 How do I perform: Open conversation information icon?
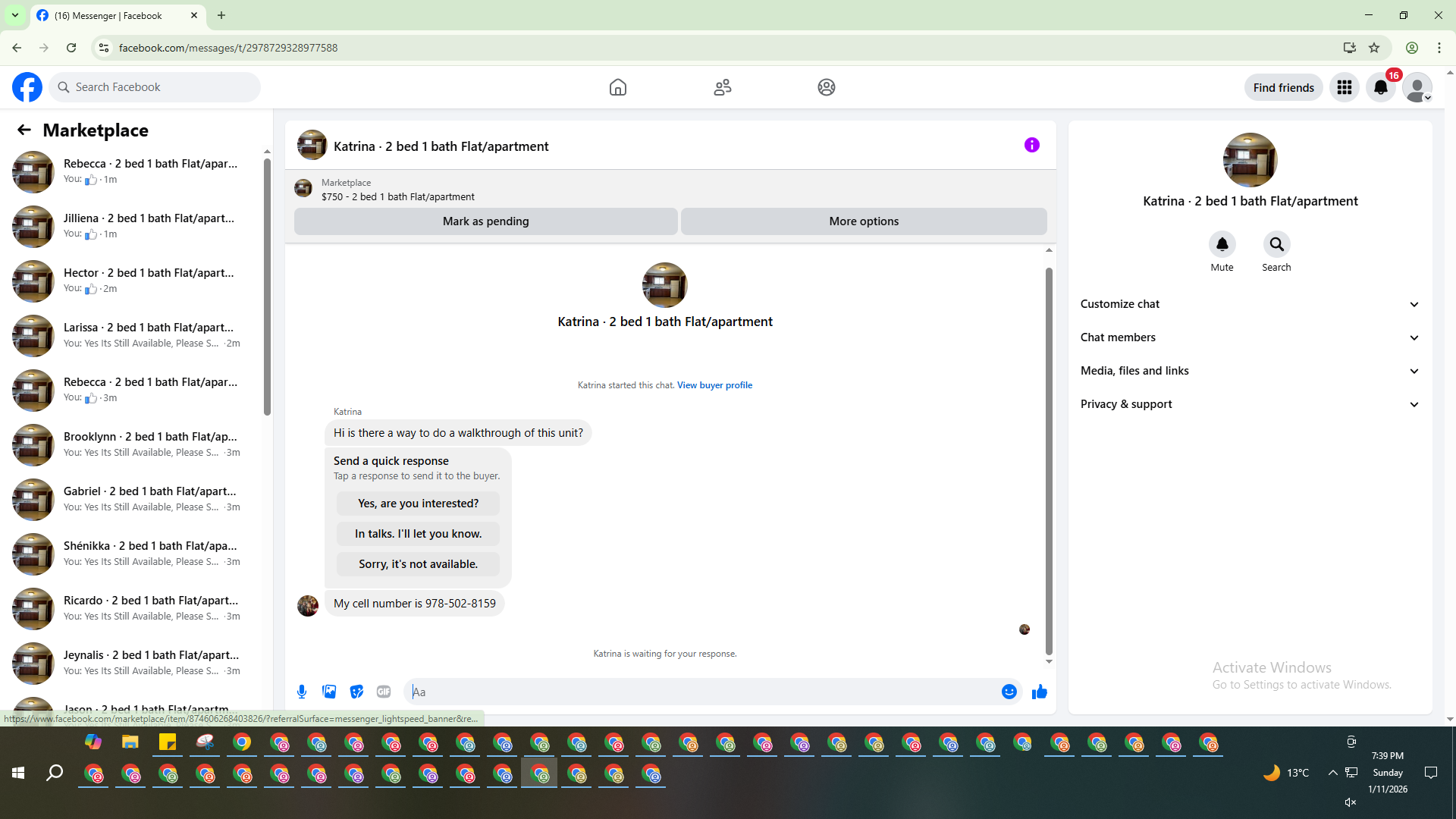pyautogui.click(x=1031, y=145)
